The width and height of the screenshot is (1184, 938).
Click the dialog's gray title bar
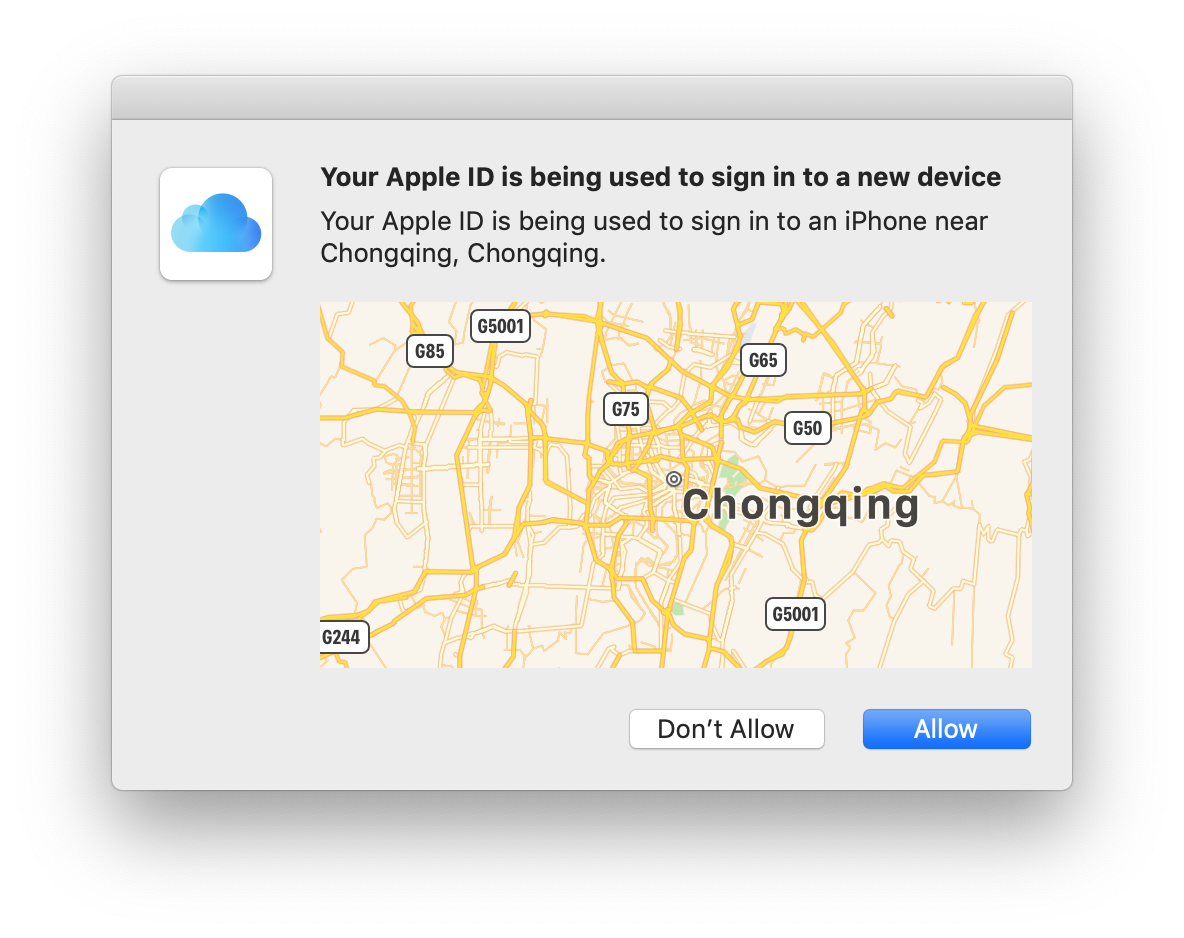(x=592, y=97)
